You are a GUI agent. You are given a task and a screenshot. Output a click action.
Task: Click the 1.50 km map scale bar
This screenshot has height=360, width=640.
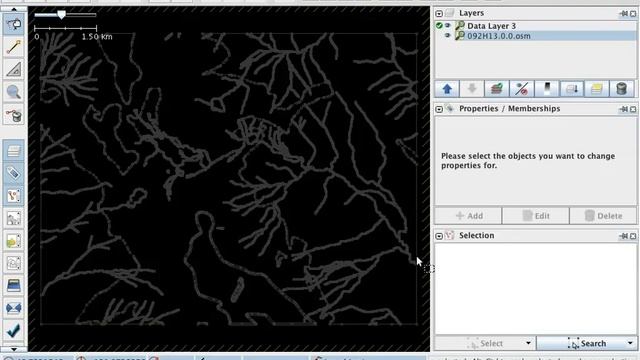pos(65,28)
